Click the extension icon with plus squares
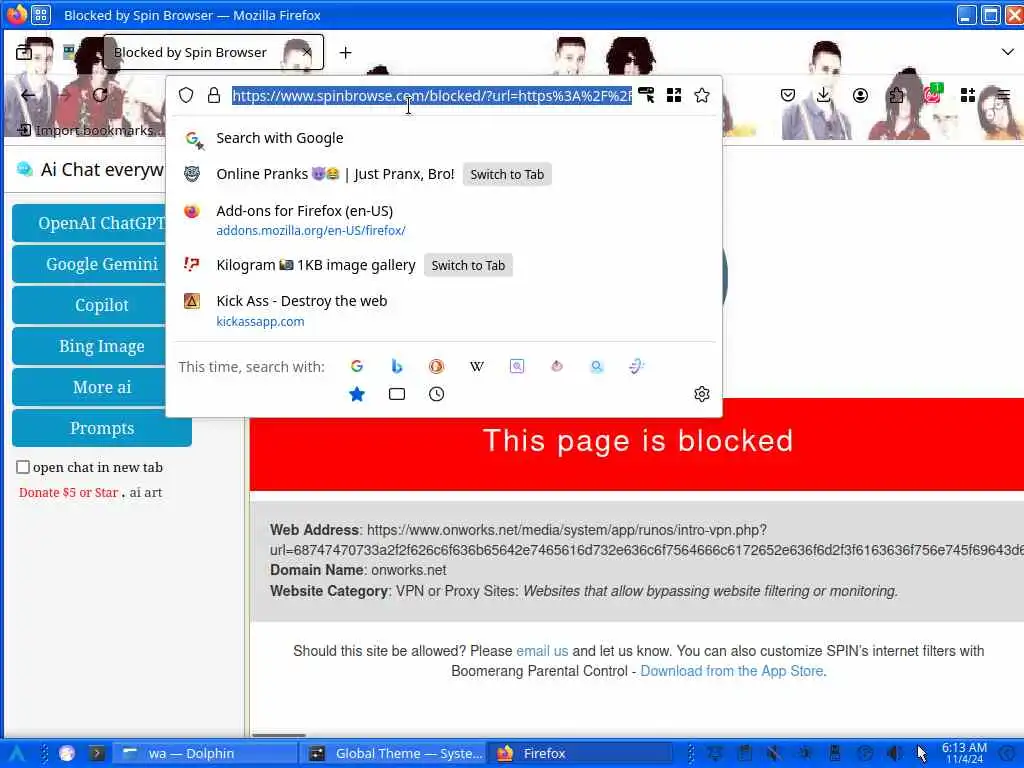This screenshot has height=768, width=1024. (968, 95)
